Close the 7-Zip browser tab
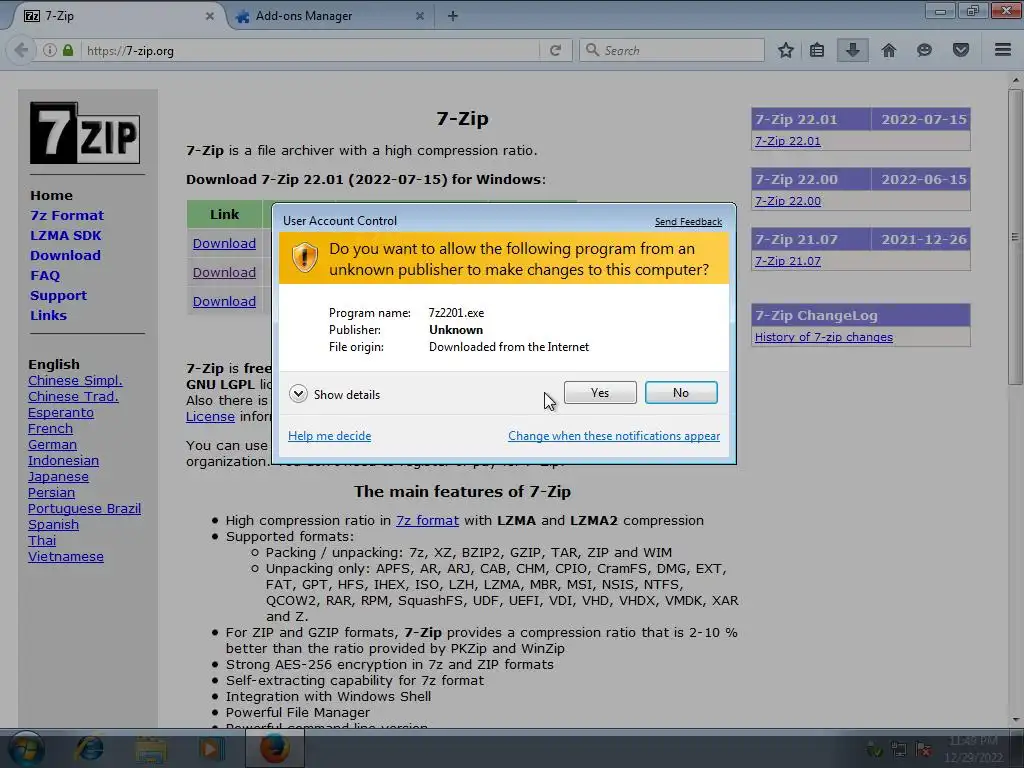Screen dimensions: 1024x768 pyautogui.click(x=210, y=16)
